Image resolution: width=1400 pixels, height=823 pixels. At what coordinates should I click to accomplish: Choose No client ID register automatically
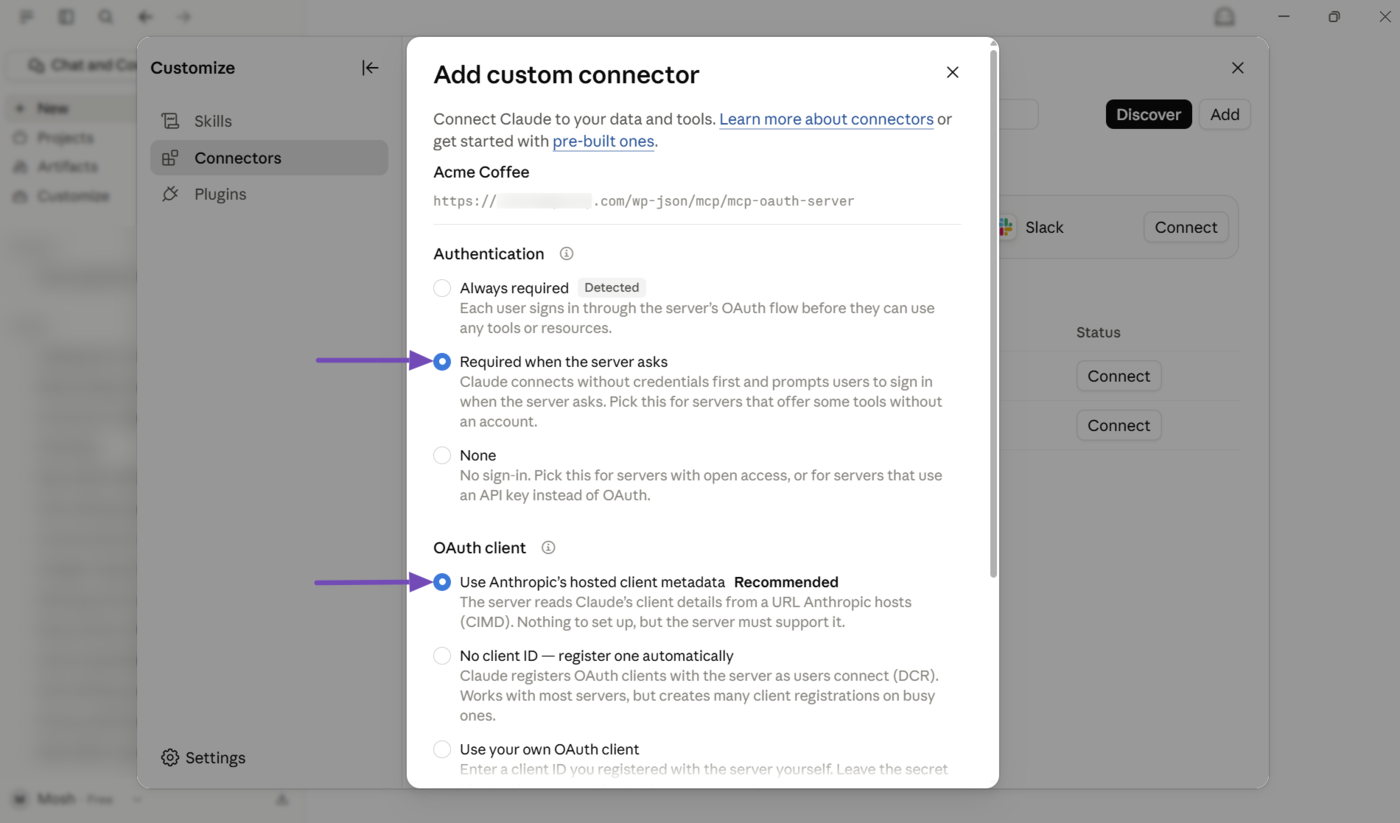pos(442,656)
